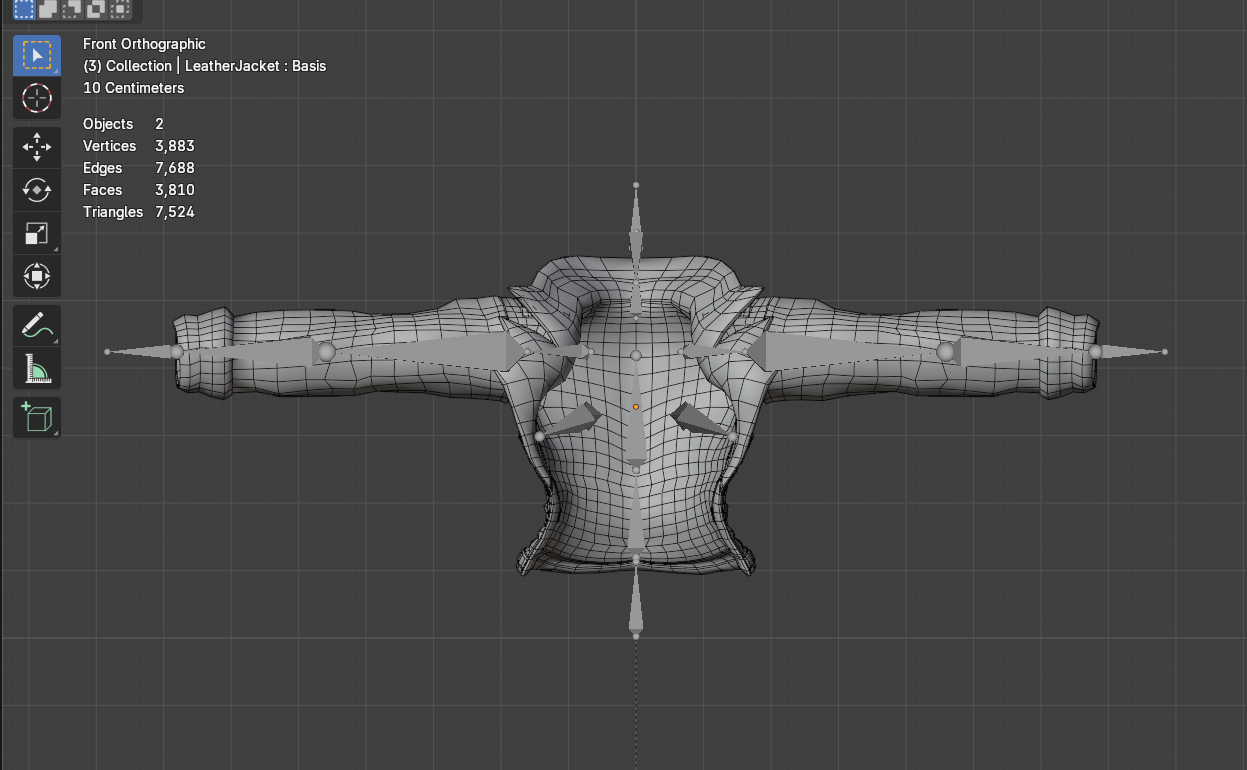Click the Front Orthographic view label
The height and width of the screenshot is (770, 1247).
(x=144, y=44)
